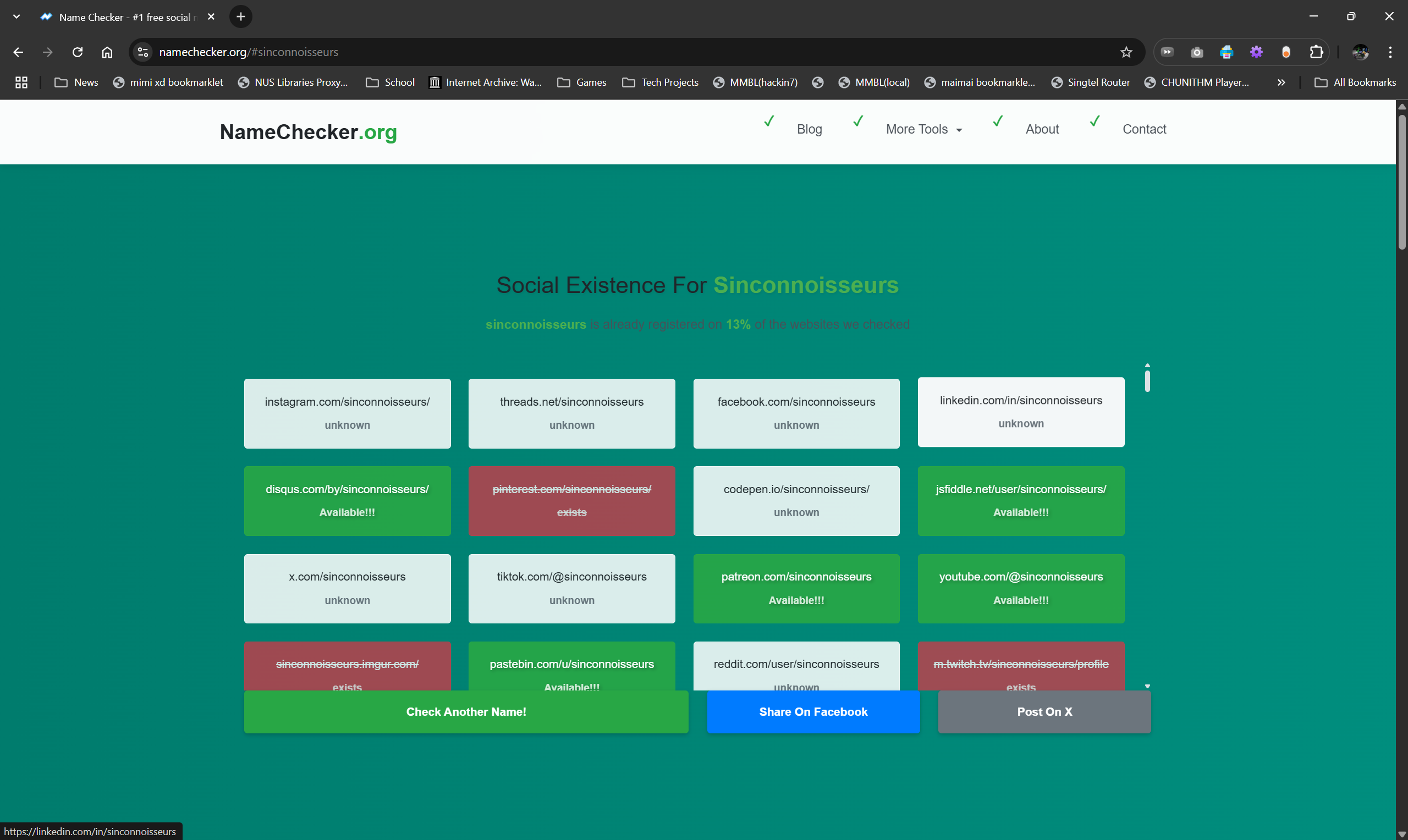Open the site information icon in the address bar
Viewport: 1408px width, 840px height.
(x=143, y=52)
